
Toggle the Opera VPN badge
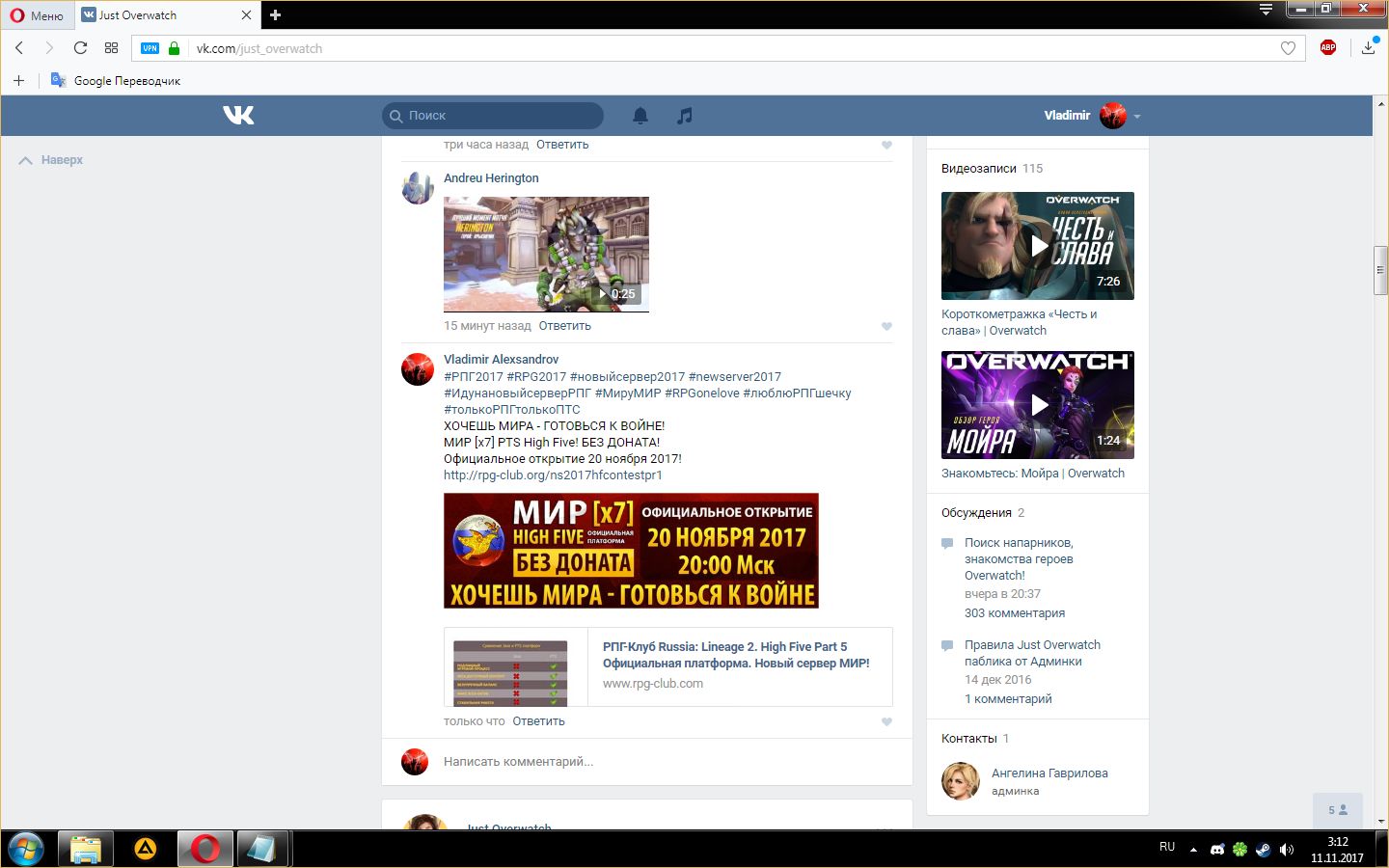(x=150, y=48)
